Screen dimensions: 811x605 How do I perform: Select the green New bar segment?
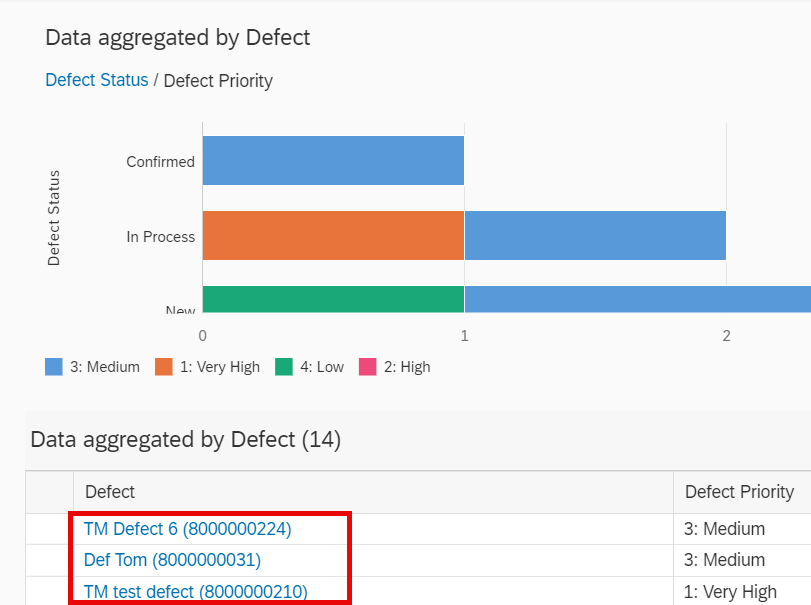[x=333, y=299]
